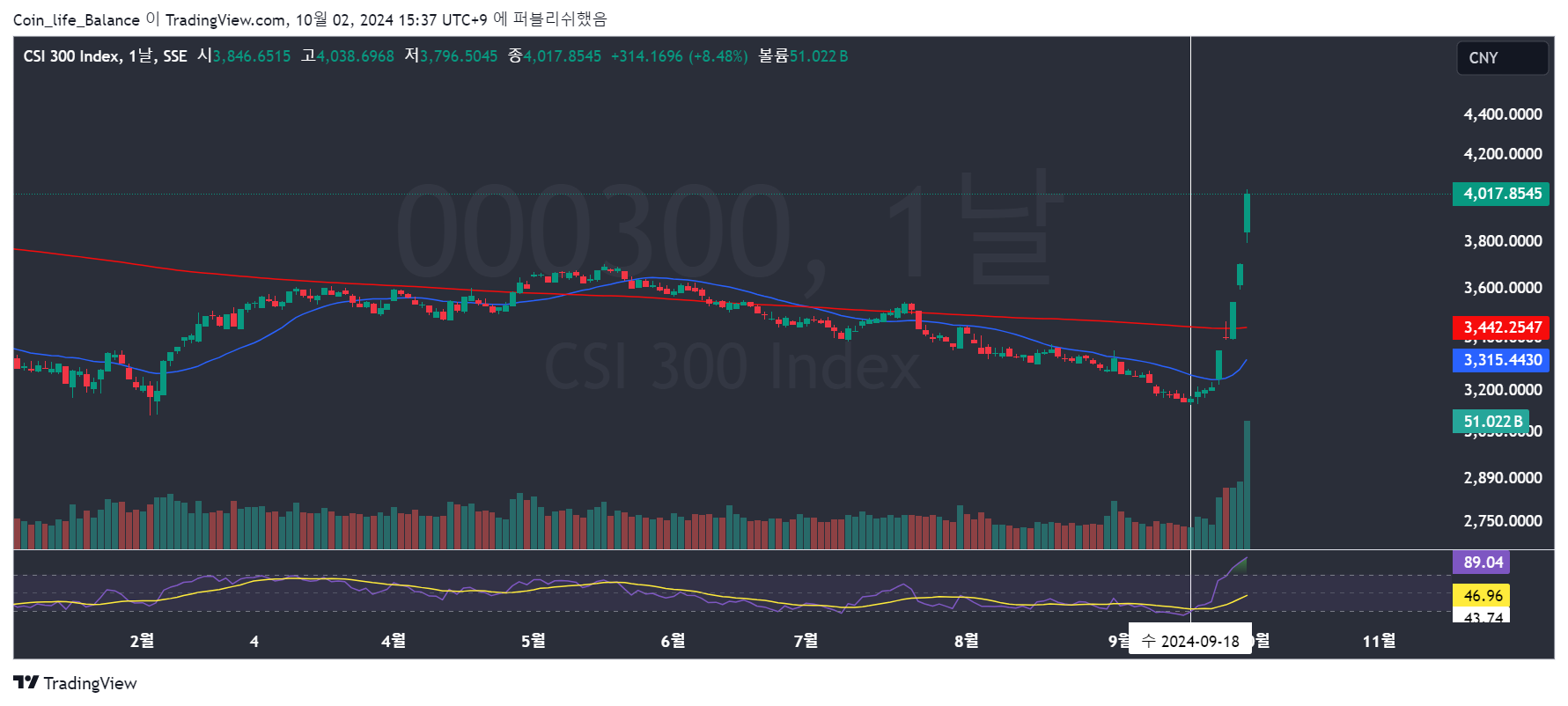Select the blue 3,315.4430 moving average label
Screen dimensions: 1568x706
tap(1500, 360)
